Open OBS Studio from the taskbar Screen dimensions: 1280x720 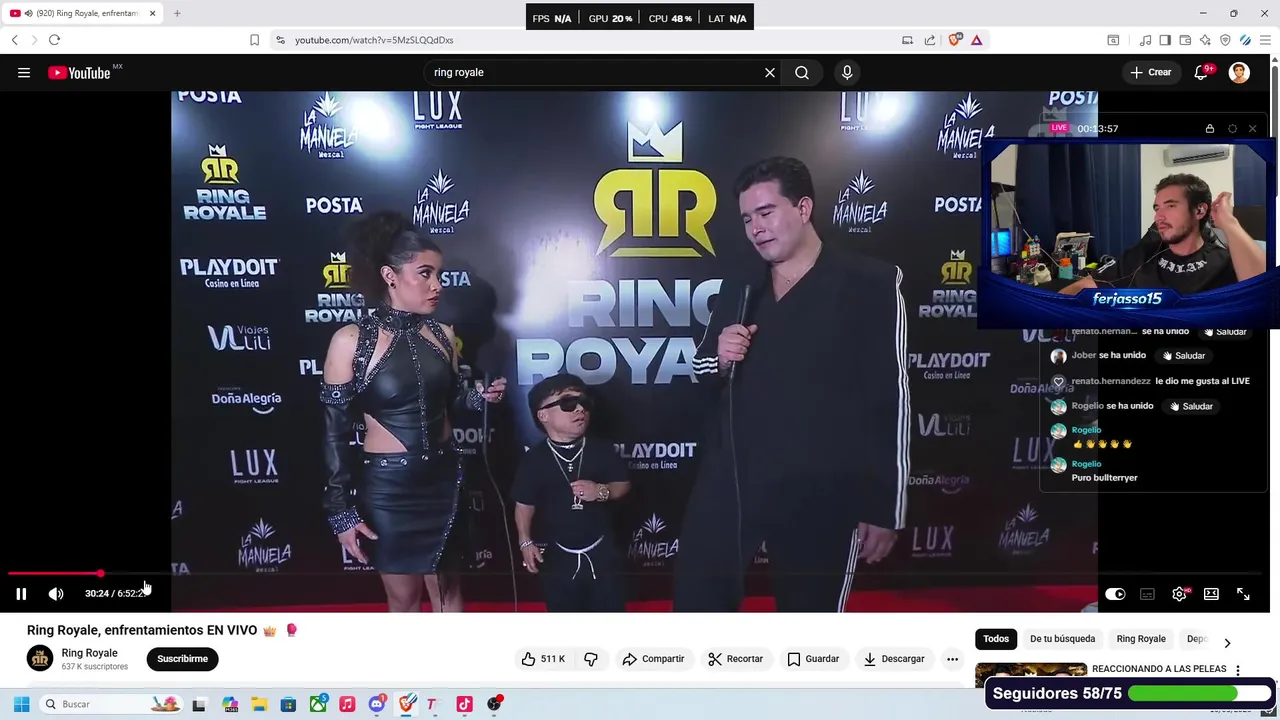(x=494, y=704)
